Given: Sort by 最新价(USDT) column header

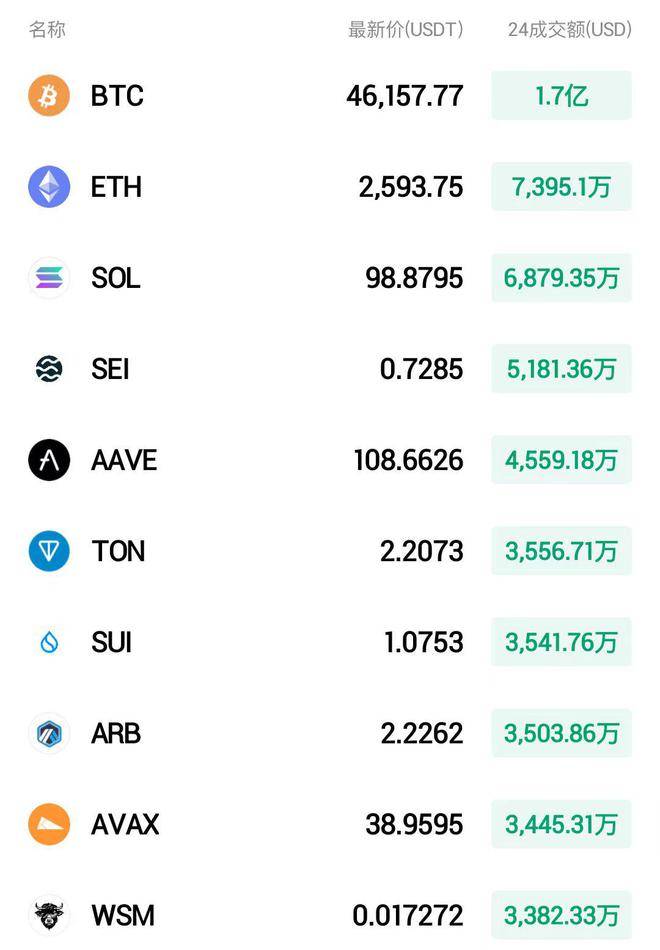Looking at the screenshot, I should click(405, 29).
